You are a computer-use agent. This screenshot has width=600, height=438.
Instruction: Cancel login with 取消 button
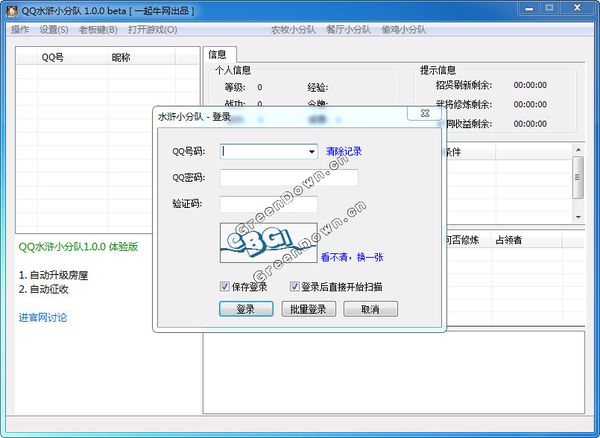tap(370, 309)
